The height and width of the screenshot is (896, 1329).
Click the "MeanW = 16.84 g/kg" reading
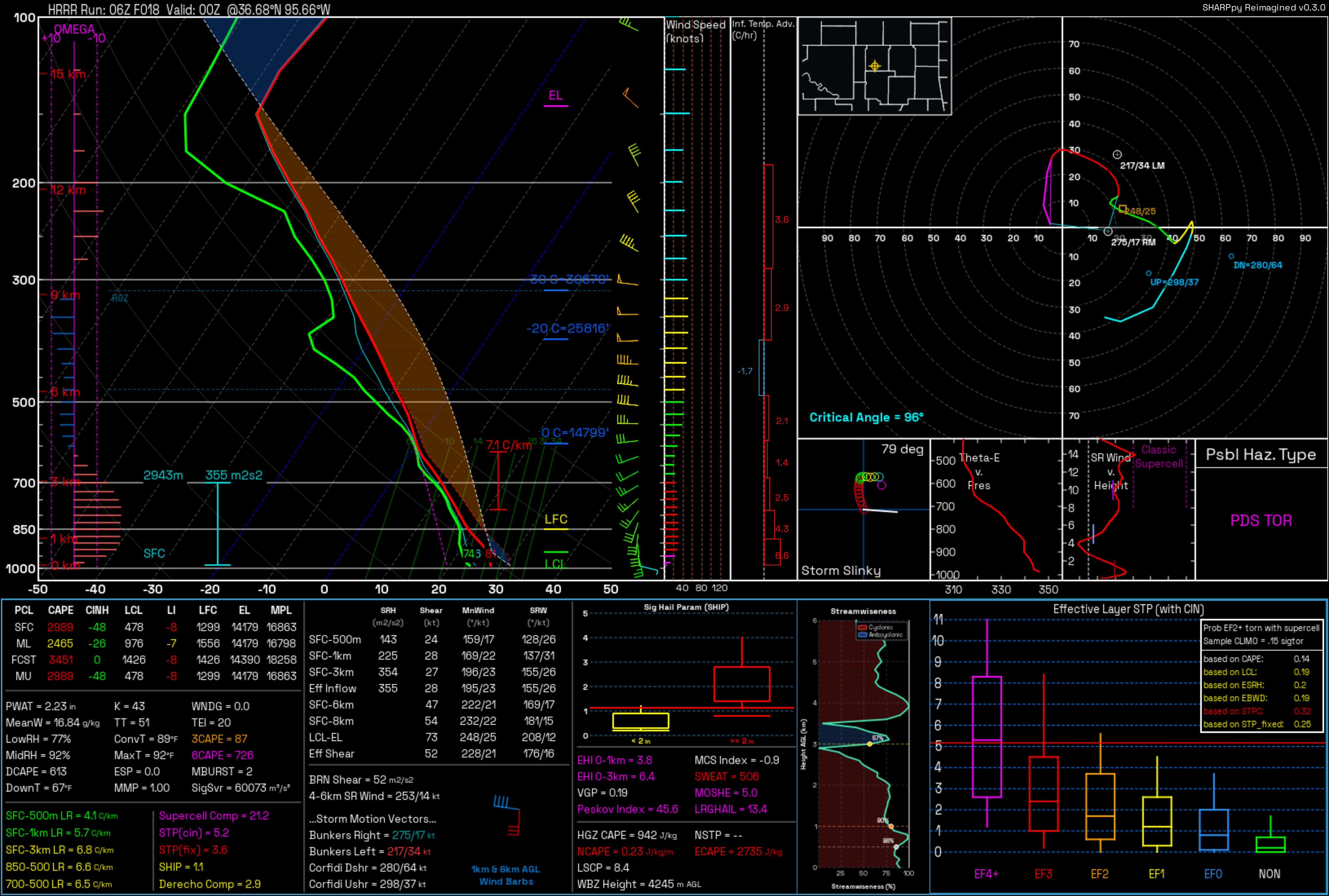click(53, 723)
